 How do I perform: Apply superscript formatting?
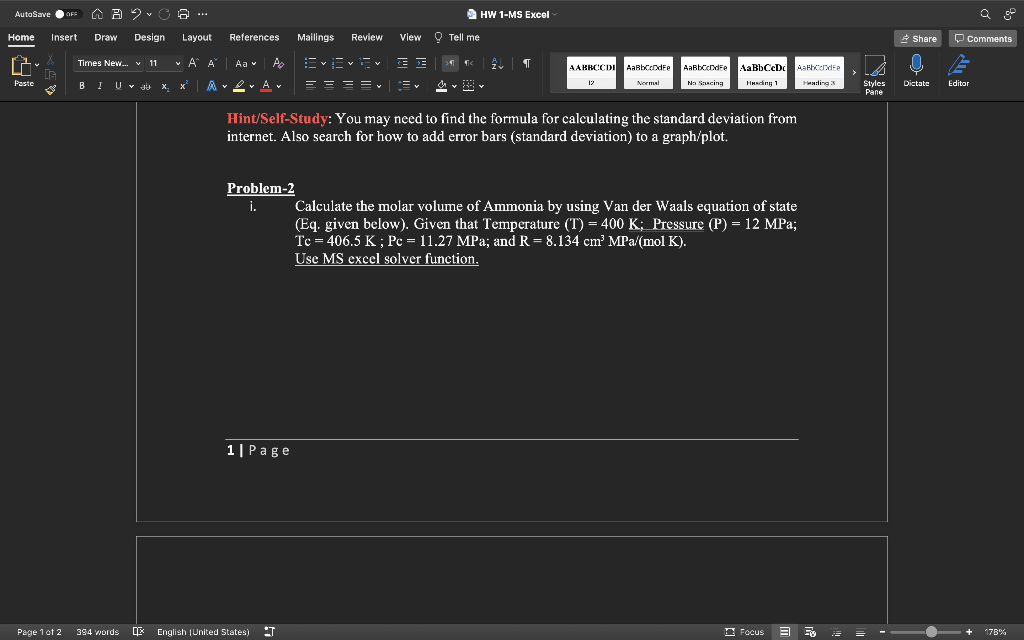pos(184,86)
